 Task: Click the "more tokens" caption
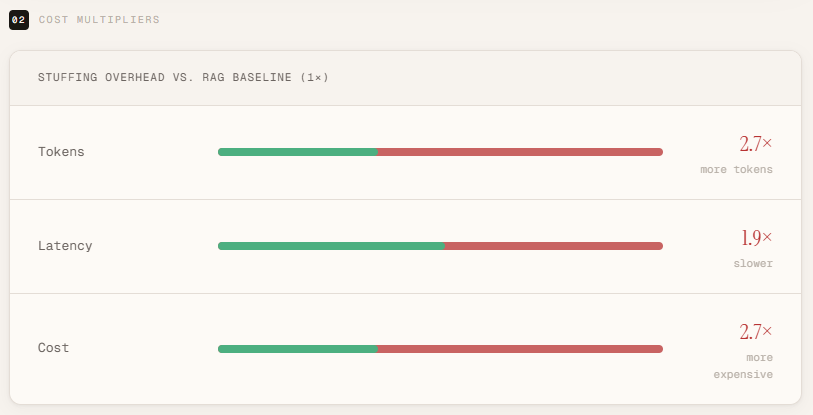click(736, 170)
